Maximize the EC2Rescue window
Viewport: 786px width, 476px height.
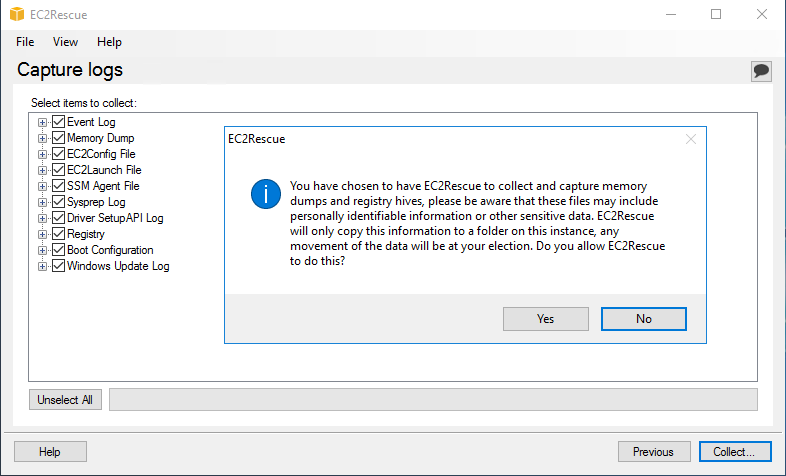[716, 15]
